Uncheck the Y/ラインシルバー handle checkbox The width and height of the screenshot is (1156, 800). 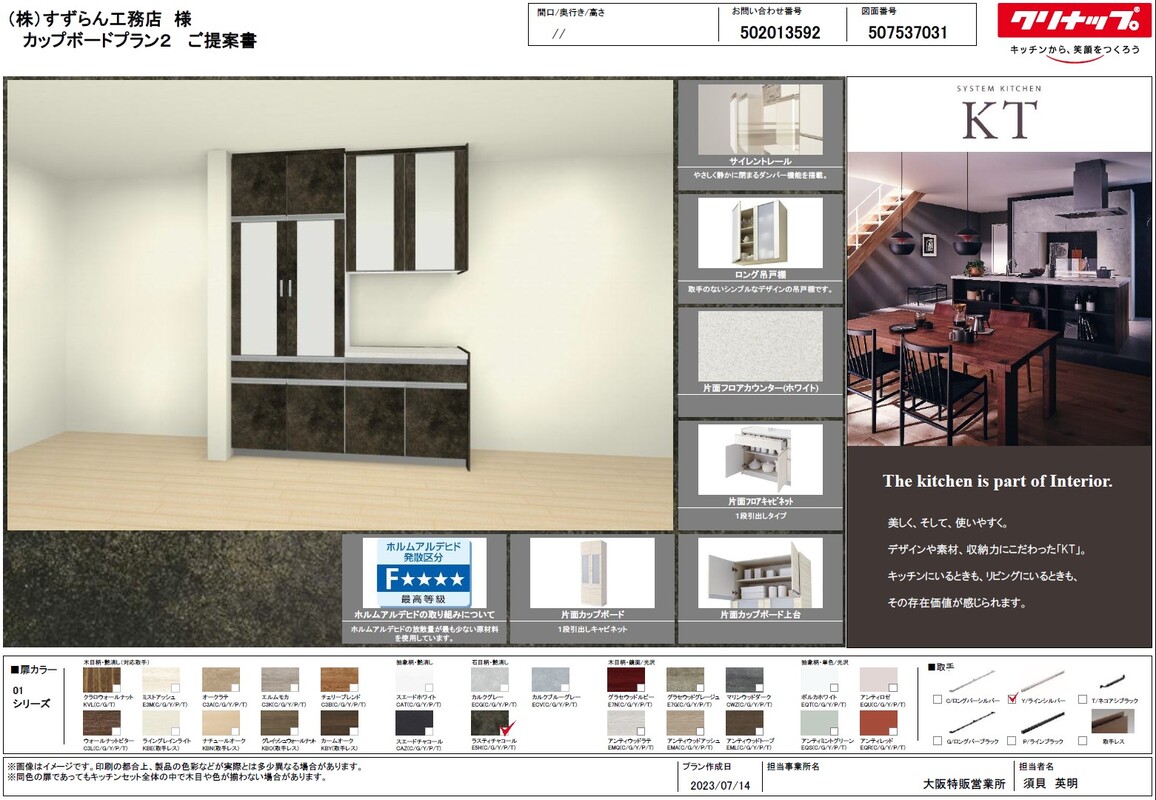pyautogui.click(x=1012, y=700)
